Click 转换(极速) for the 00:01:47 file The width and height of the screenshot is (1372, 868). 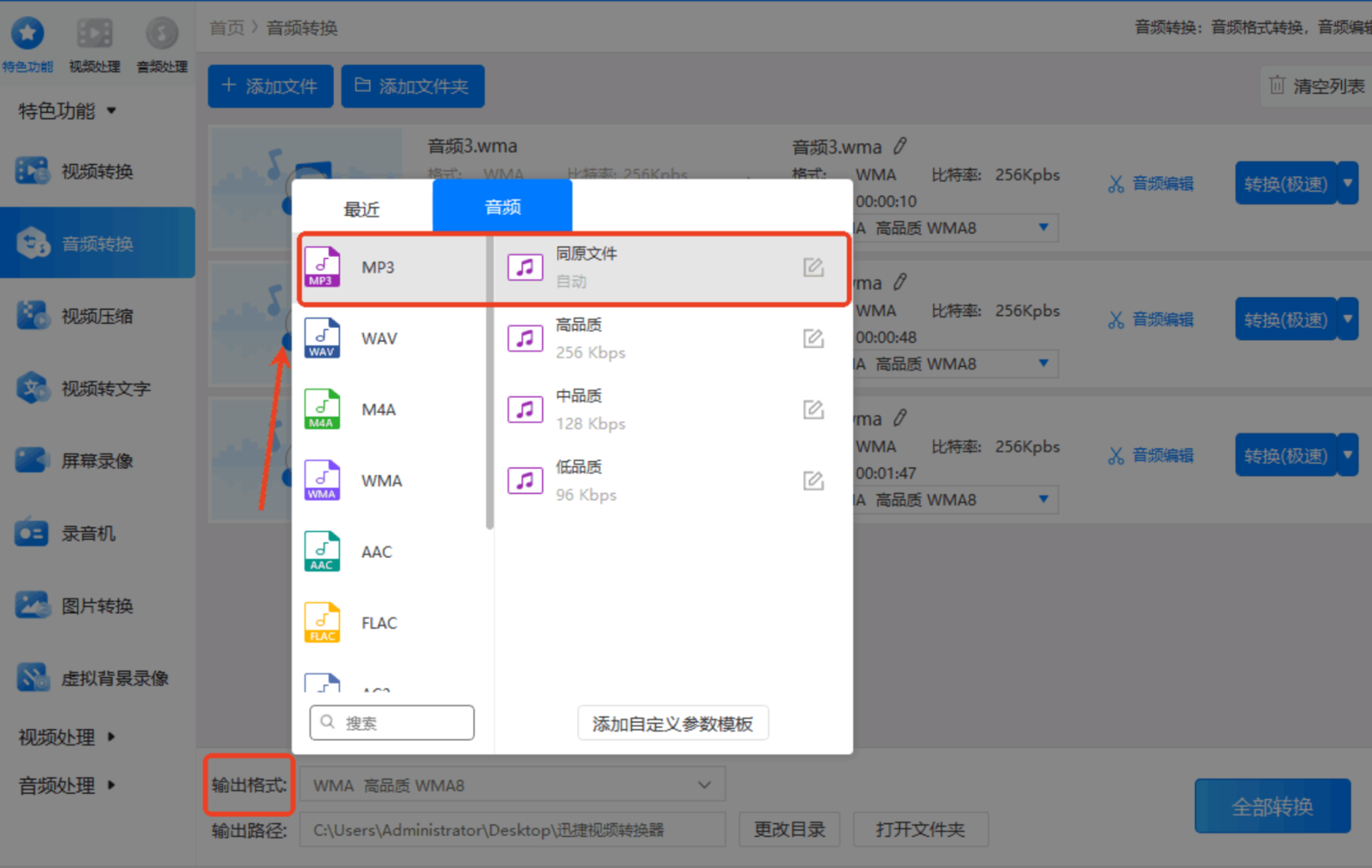click(x=1285, y=455)
